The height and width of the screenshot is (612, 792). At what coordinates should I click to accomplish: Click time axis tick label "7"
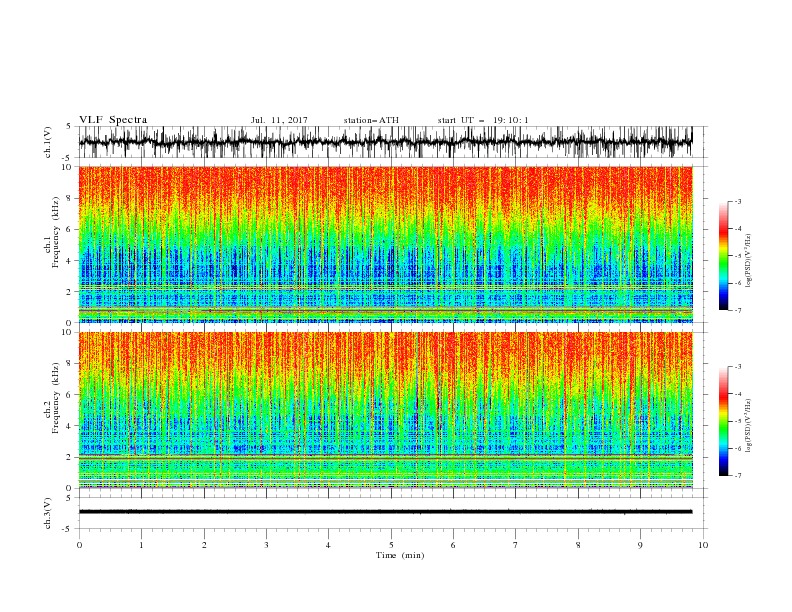[x=515, y=545]
